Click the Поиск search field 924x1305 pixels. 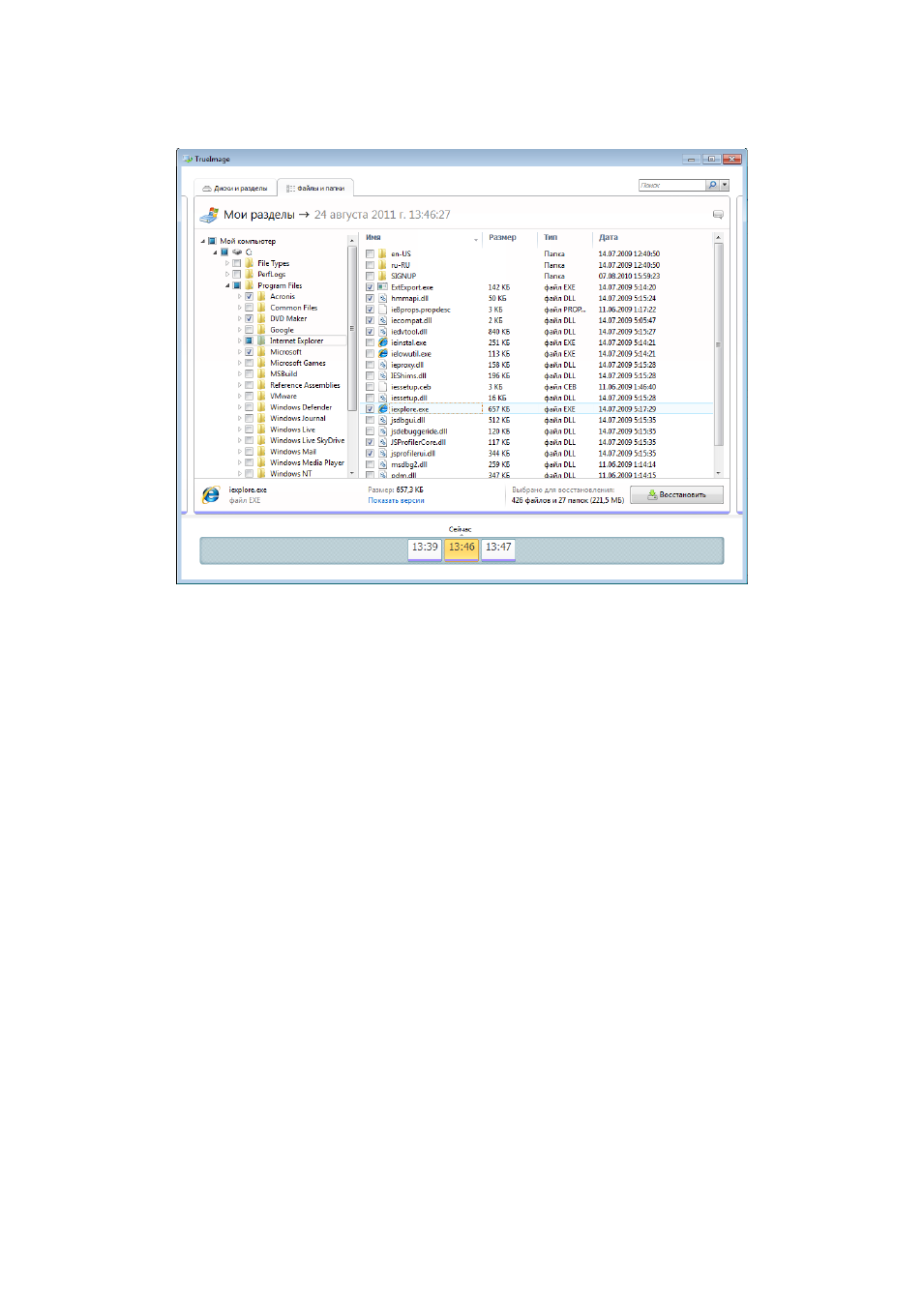672,185
